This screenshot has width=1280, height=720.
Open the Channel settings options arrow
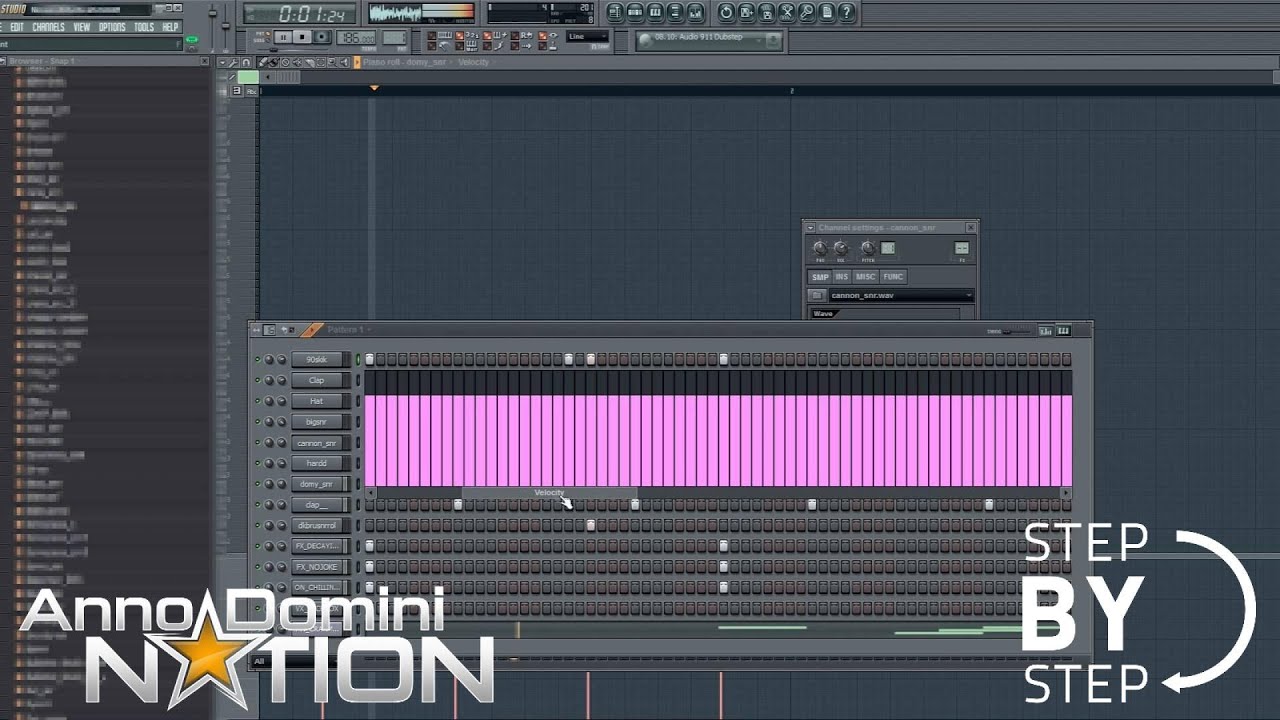(x=810, y=227)
